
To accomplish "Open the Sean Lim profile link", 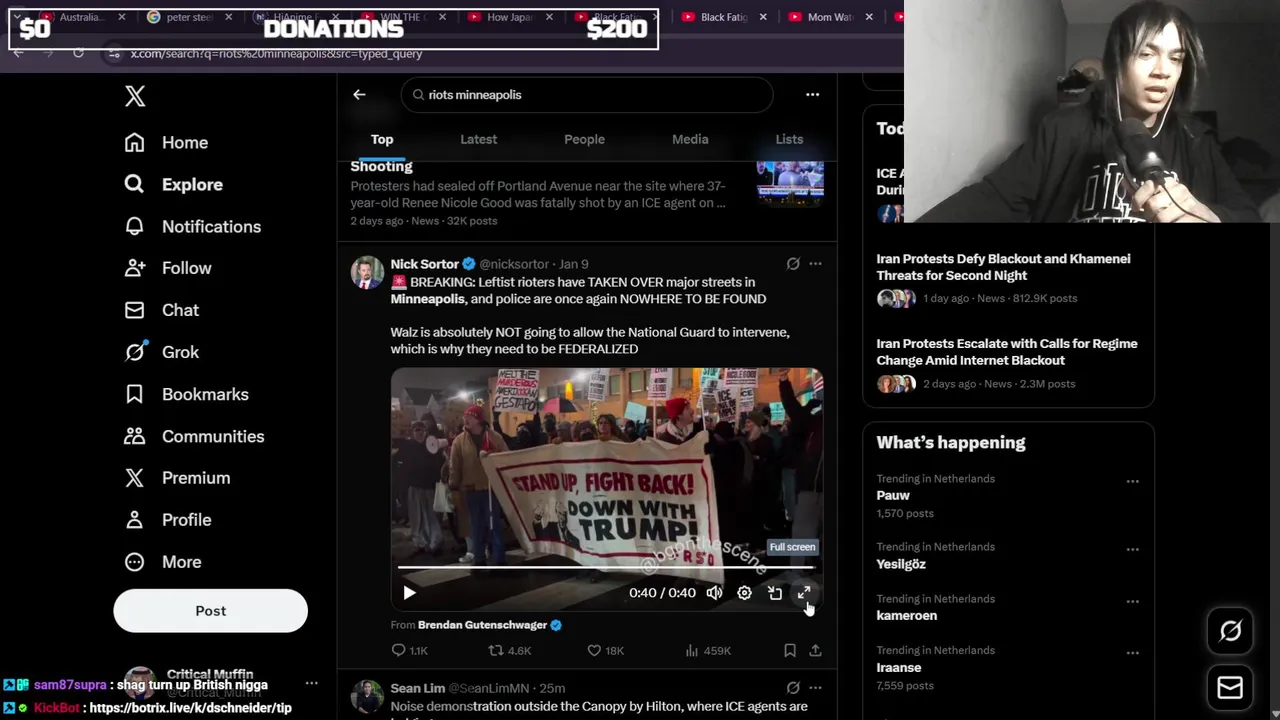I will coord(417,688).
